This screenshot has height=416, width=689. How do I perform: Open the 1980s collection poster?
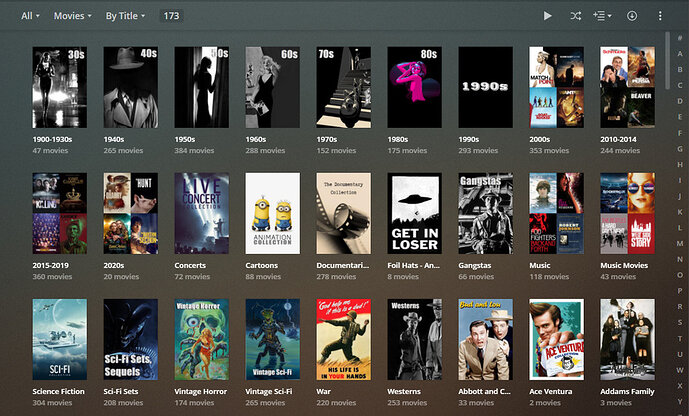coord(414,87)
